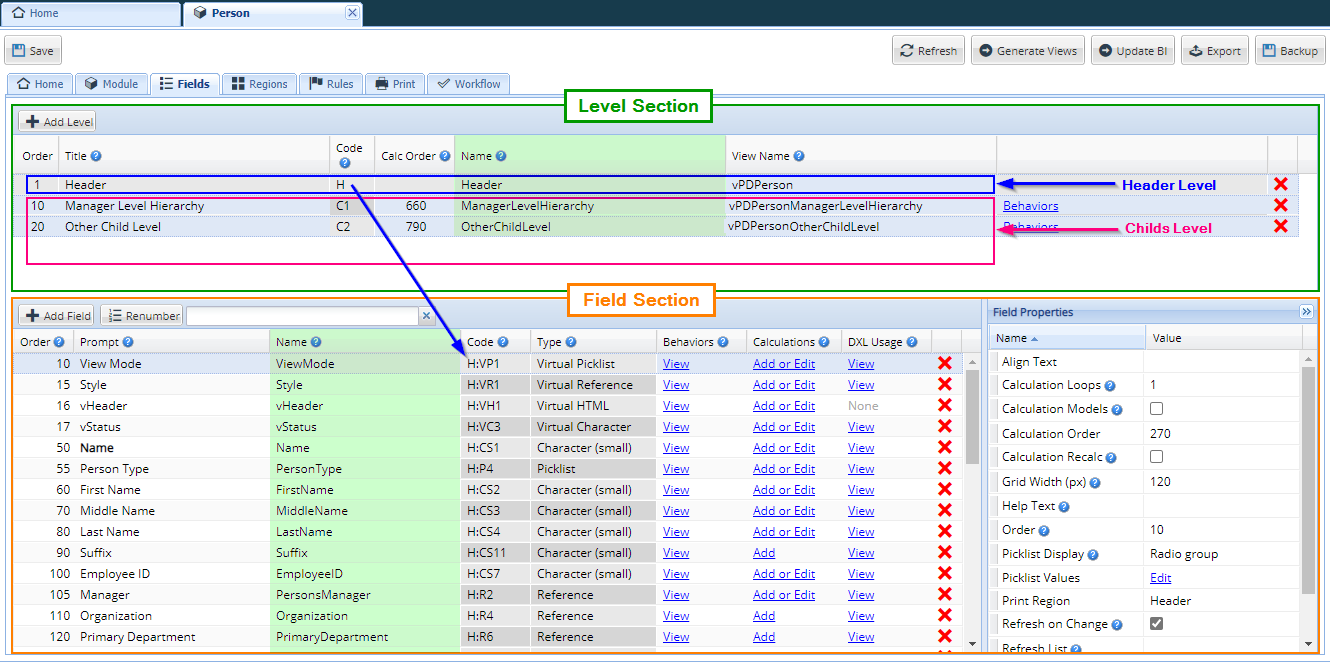This screenshot has width=1330, height=662.
Task: Show help for DXL Usage column
Action: pos(911,342)
